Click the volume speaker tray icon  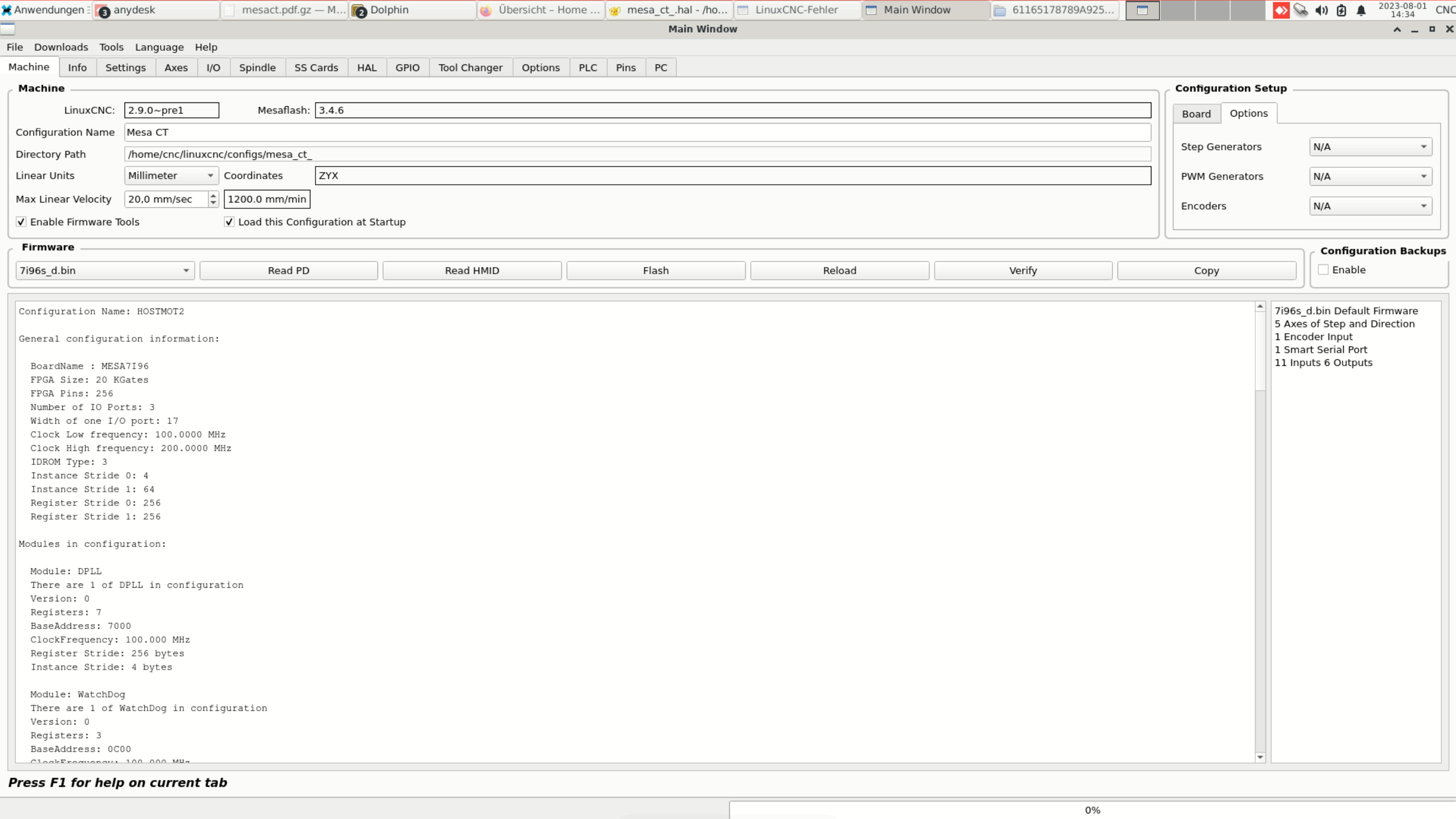click(1321, 10)
